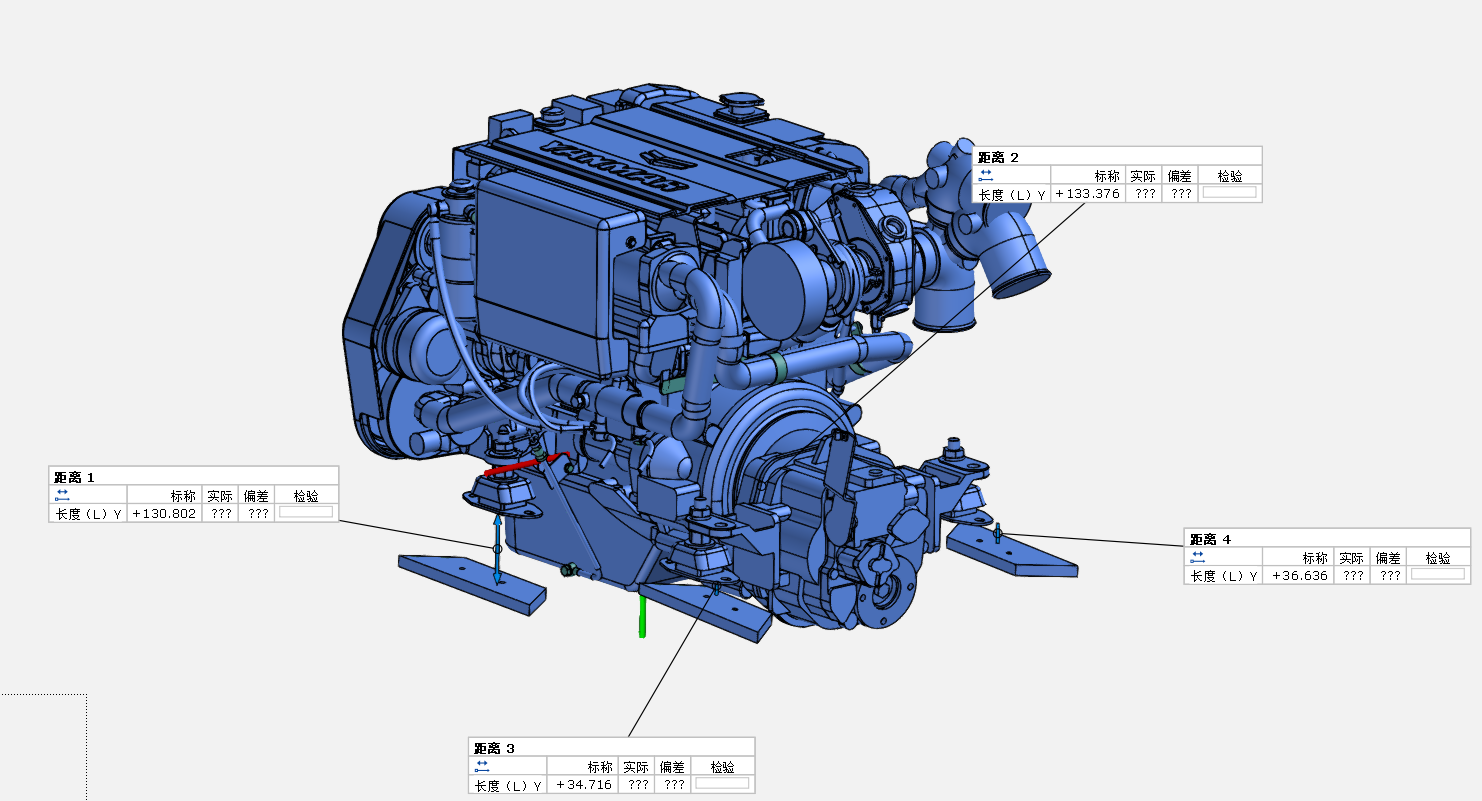Click the 实际 header in 距离 3
The height and width of the screenshot is (801, 1482).
tap(636, 767)
